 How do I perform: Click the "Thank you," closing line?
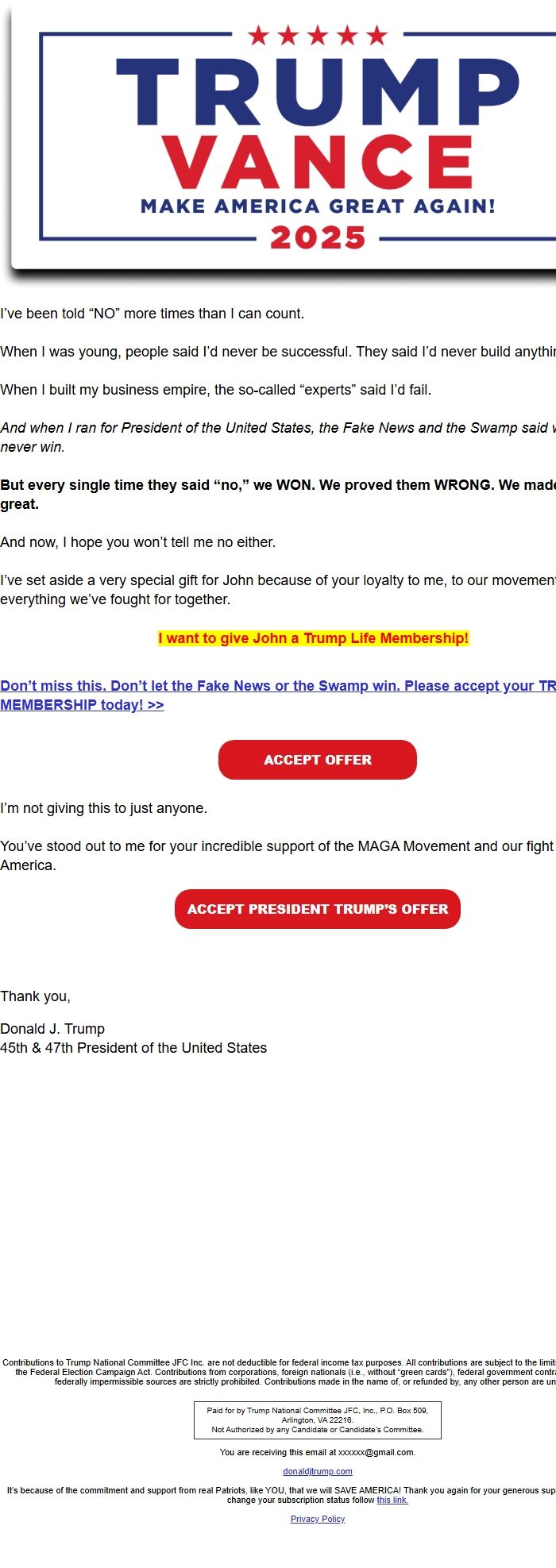35,996
